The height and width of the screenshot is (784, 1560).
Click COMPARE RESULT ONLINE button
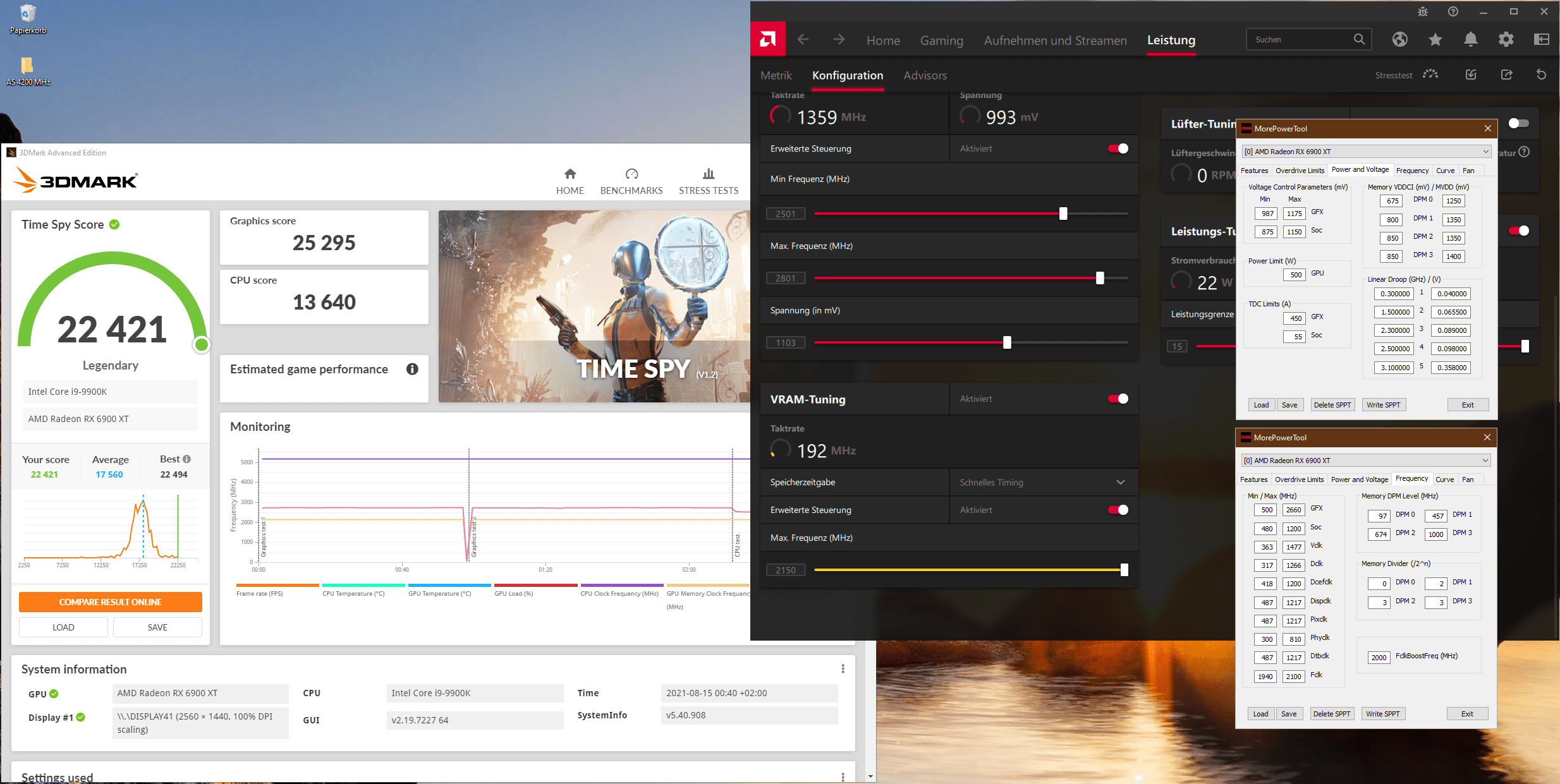(x=111, y=602)
